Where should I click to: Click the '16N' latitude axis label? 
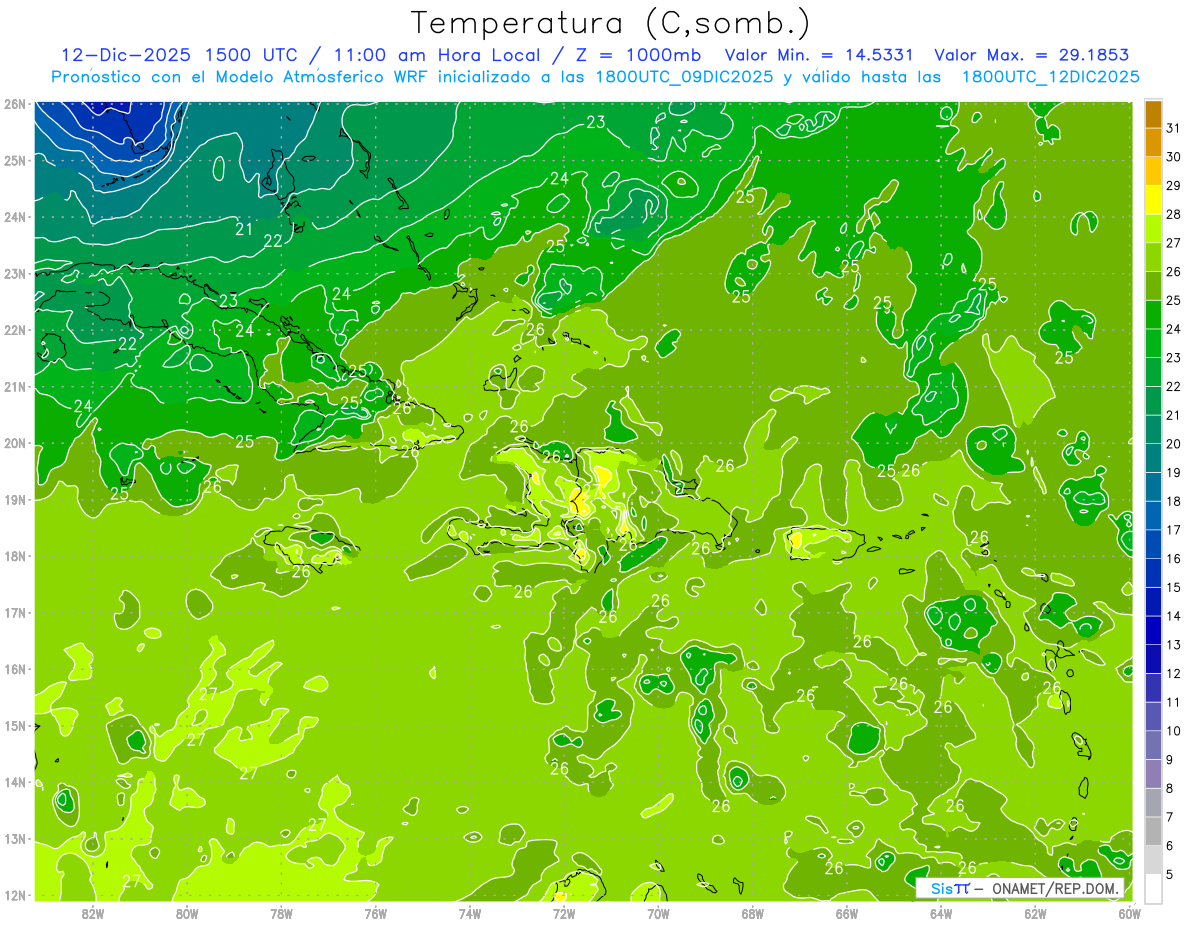15,669
